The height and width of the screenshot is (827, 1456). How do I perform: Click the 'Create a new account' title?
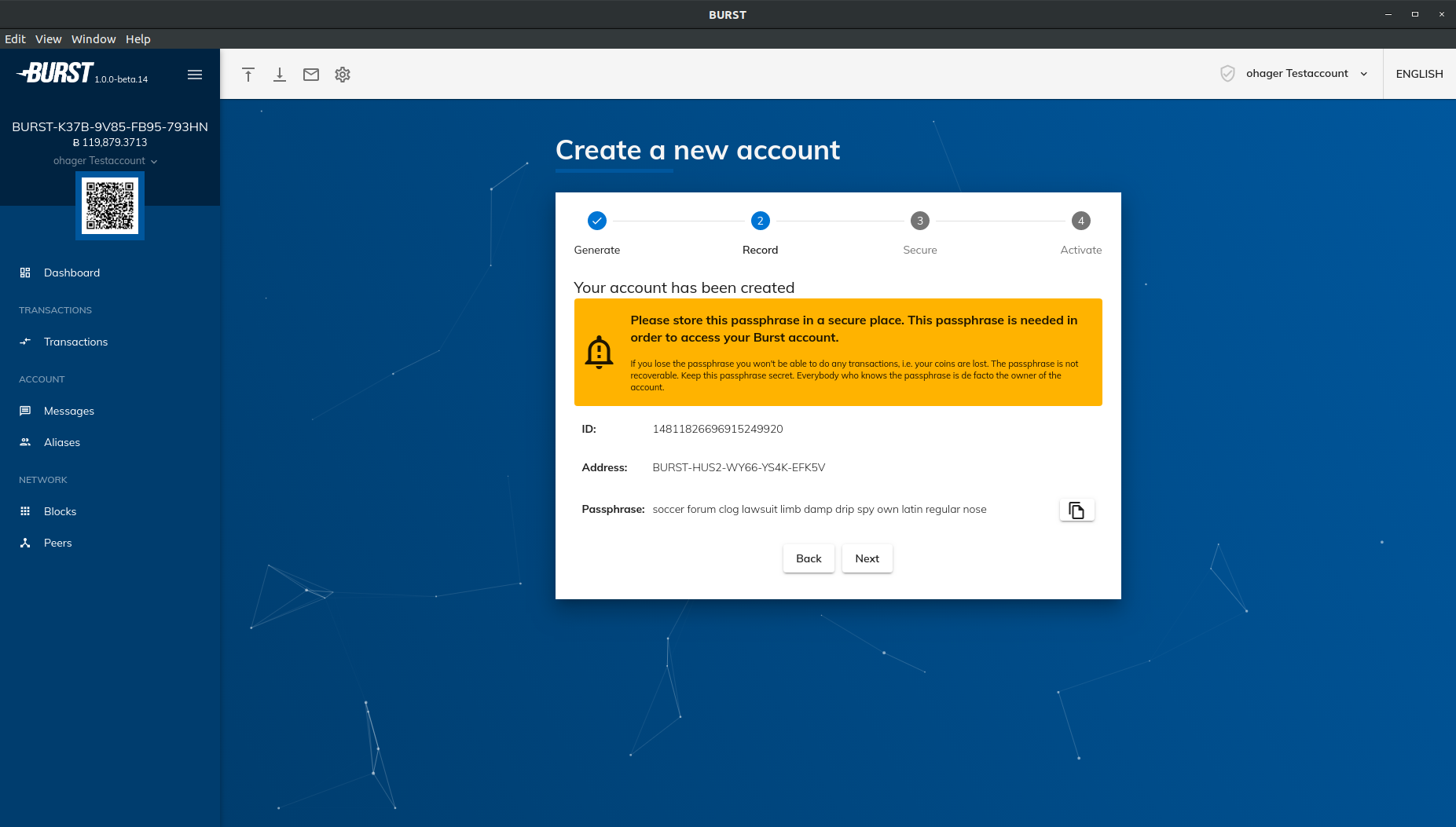698,149
